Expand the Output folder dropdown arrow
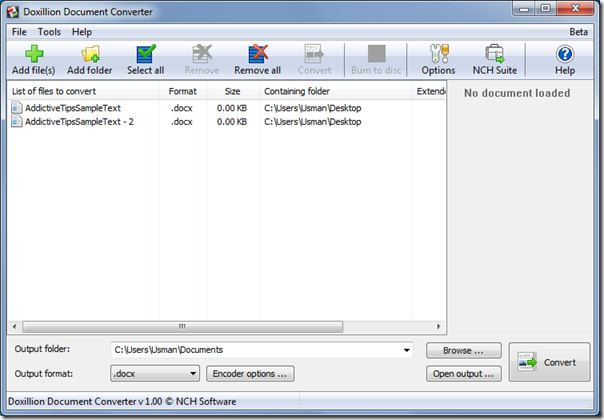The width and height of the screenshot is (604, 420). [x=406, y=350]
